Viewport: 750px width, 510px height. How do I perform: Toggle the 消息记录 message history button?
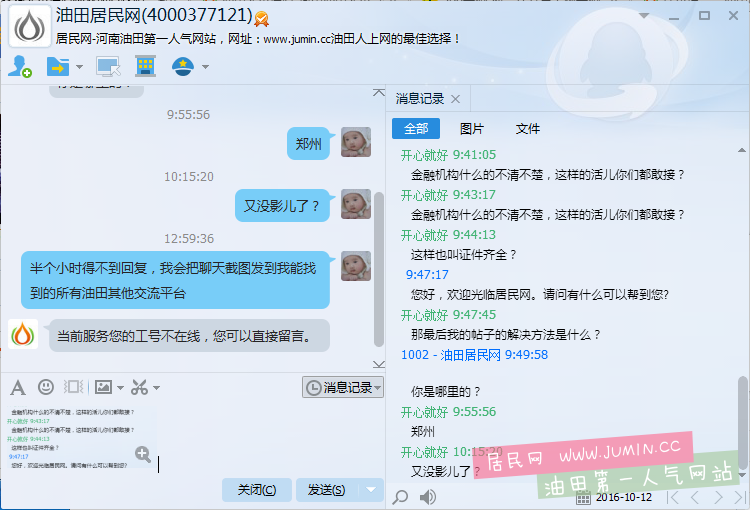click(342, 387)
